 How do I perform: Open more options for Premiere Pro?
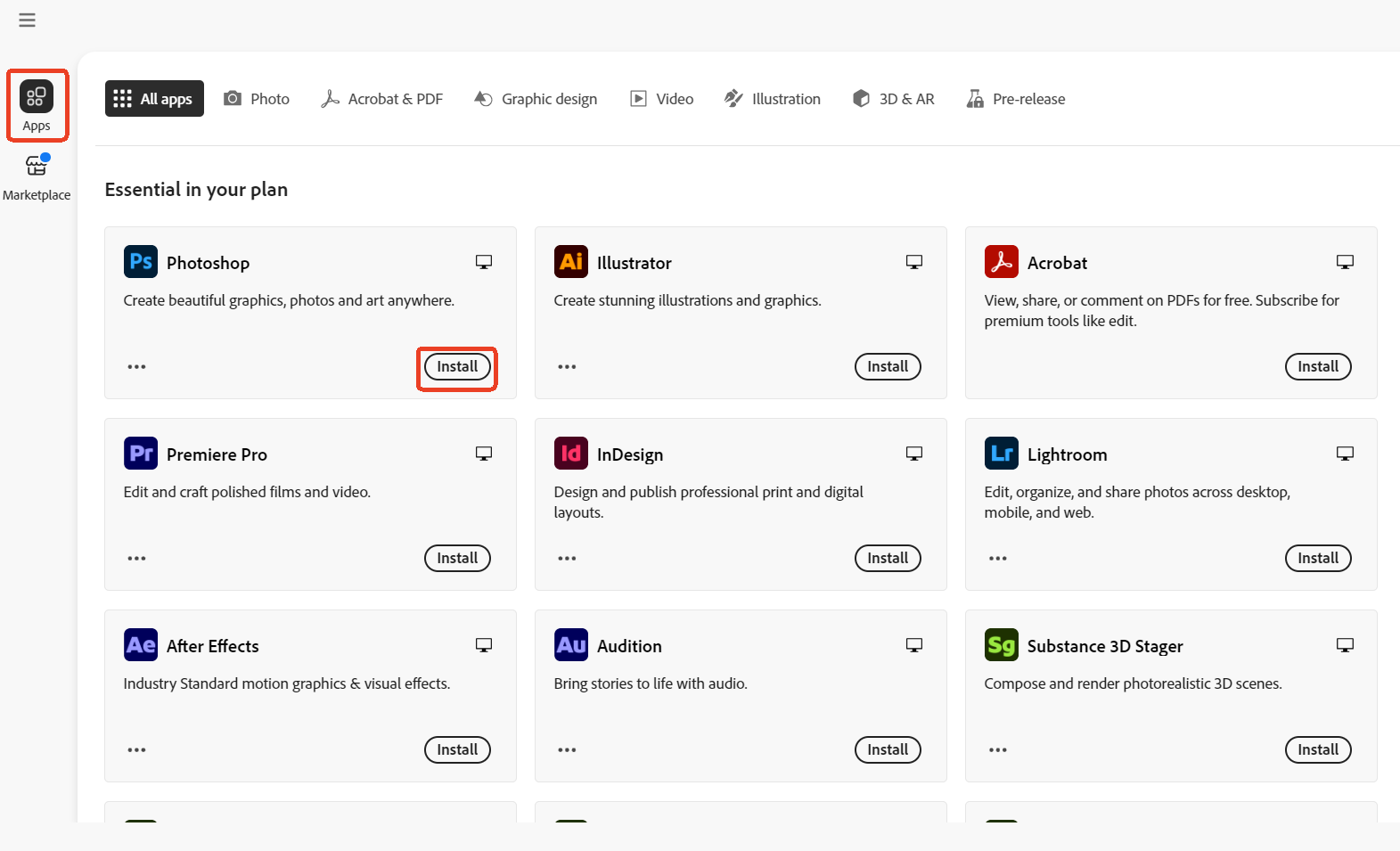pos(136,559)
